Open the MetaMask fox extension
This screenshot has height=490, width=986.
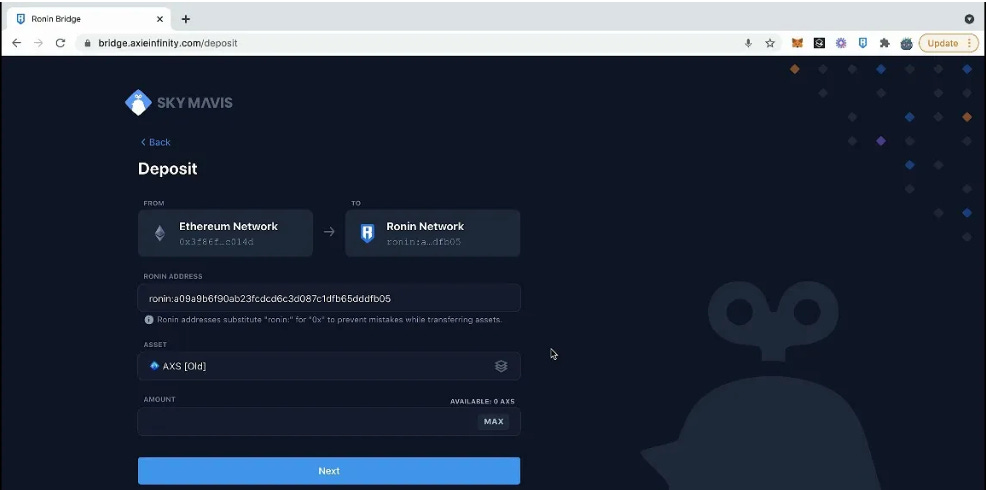[797, 43]
